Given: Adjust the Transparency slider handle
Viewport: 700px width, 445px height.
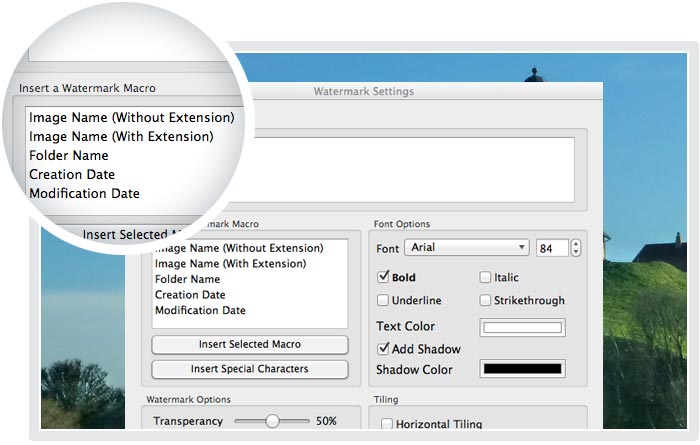Looking at the screenshot, I should pyautogui.click(x=272, y=421).
